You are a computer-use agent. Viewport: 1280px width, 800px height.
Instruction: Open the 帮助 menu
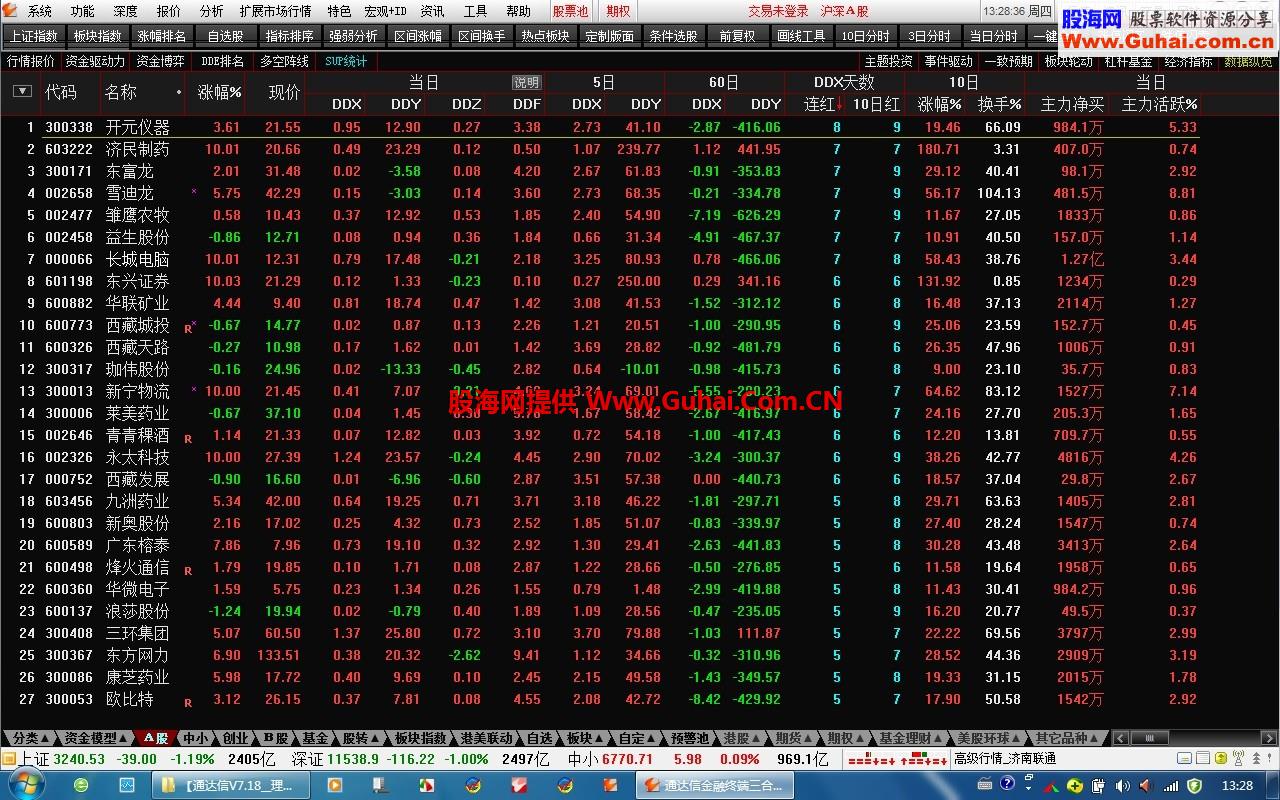518,11
